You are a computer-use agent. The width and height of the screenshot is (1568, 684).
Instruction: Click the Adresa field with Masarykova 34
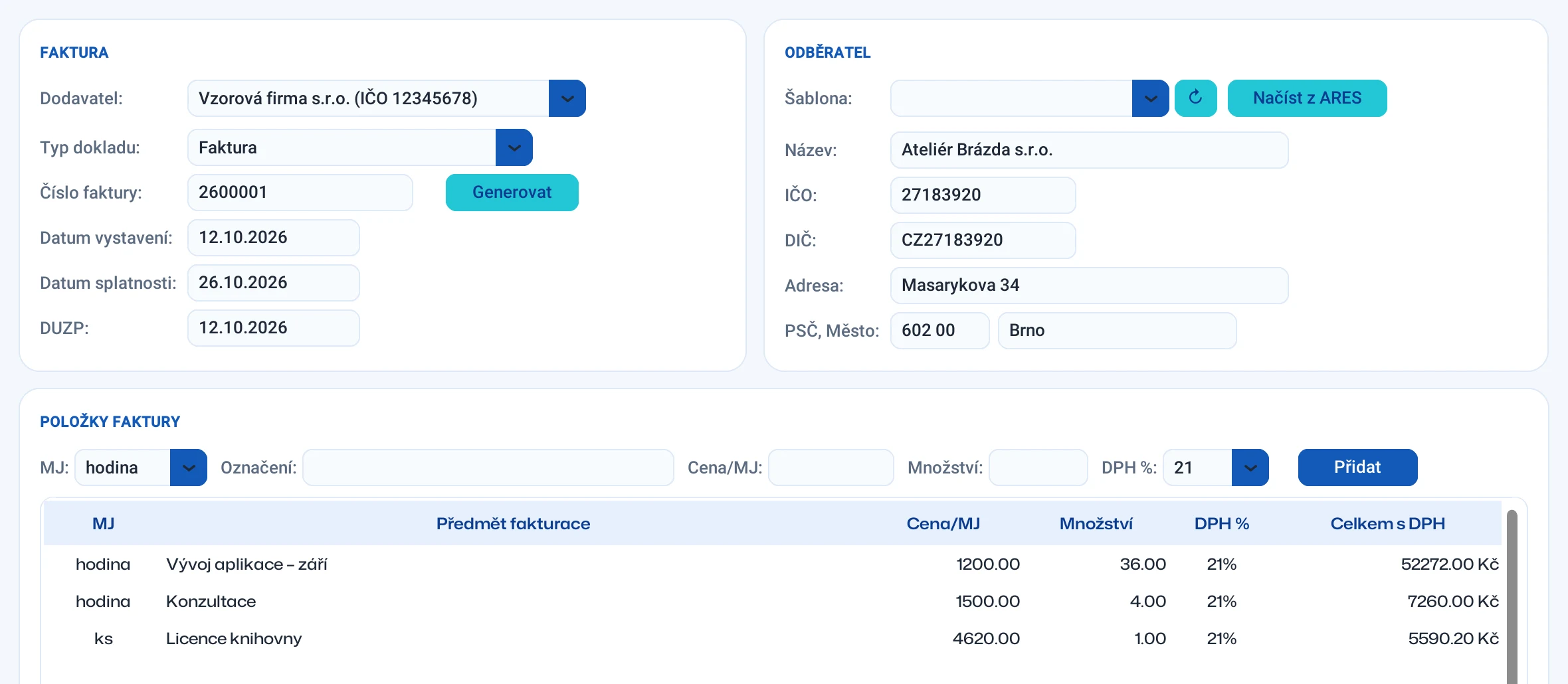[x=1089, y=286]
